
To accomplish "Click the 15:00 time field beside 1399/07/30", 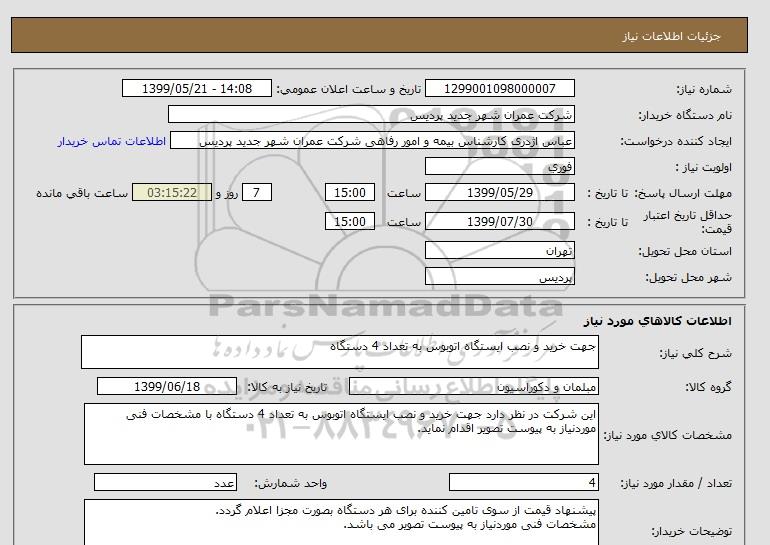I will [350, 221].
